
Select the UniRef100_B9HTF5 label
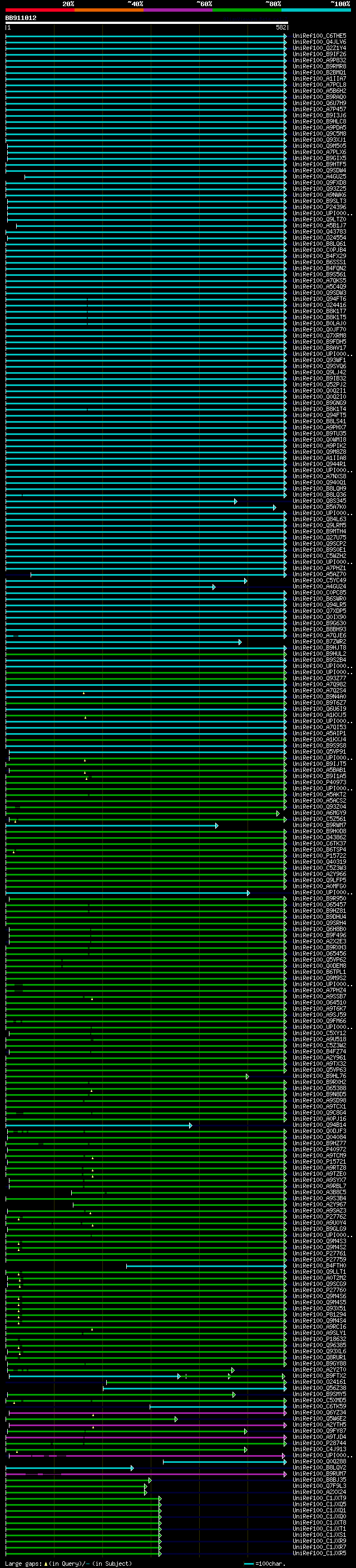319,164
